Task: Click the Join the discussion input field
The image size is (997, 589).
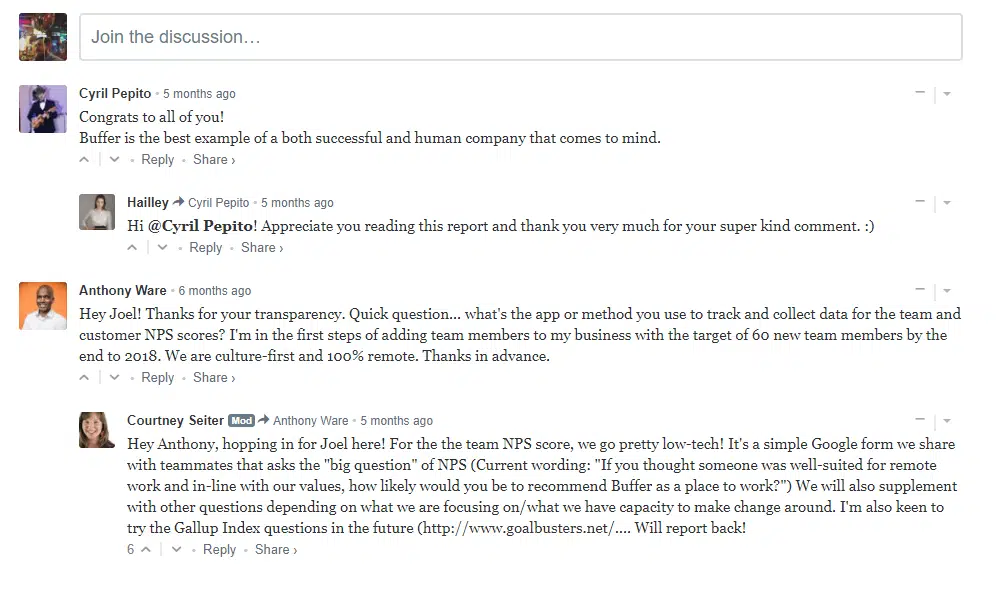Action: point(521,37)
